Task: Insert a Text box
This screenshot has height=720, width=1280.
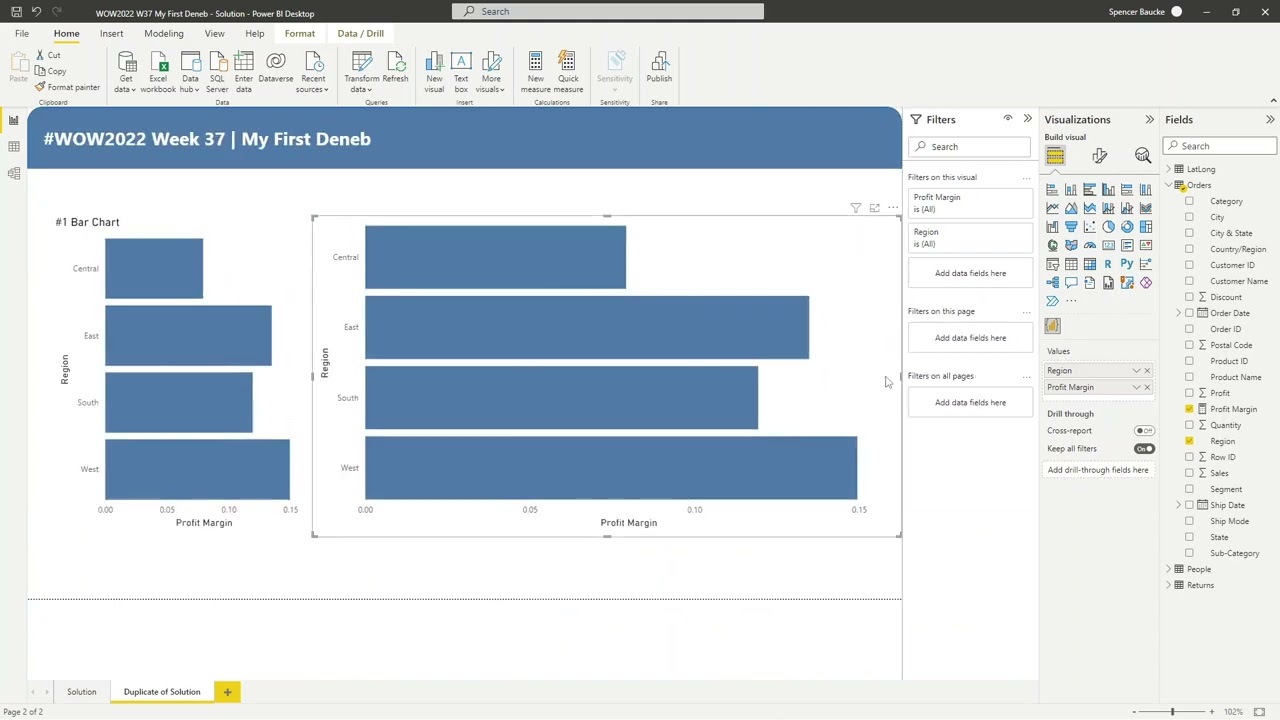Action: pos(461,72)
